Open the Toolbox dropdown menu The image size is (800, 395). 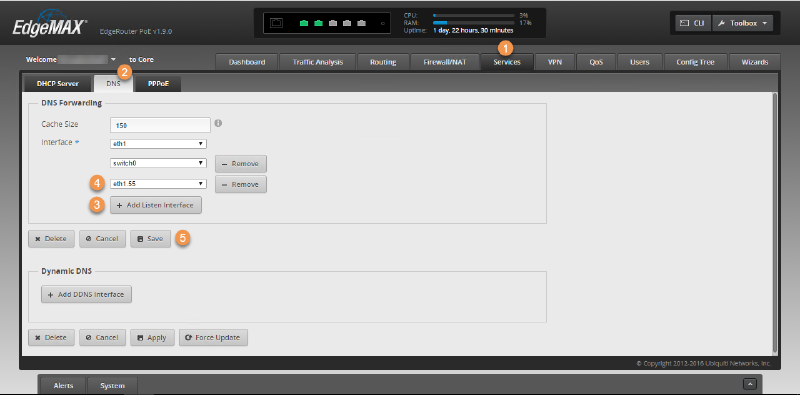(742, 23)
